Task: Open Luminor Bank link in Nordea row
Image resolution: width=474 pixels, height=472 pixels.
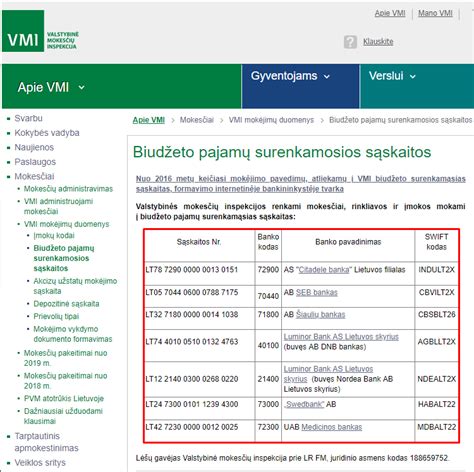Action: [328, 374]
